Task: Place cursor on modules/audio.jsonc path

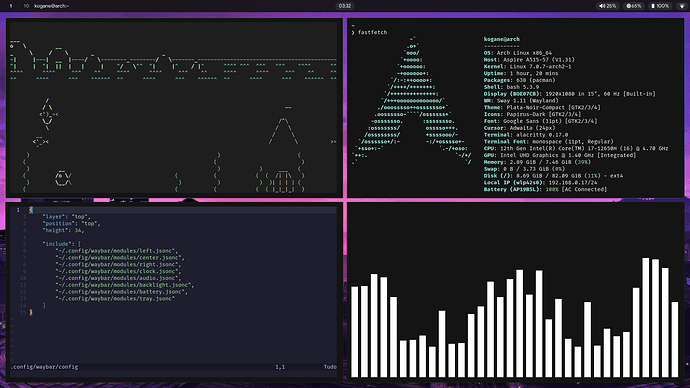Action: click(x=118, y=278)
